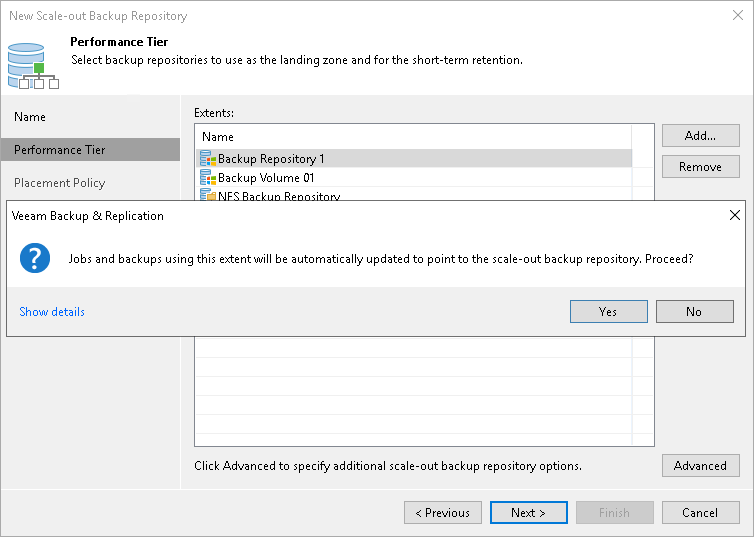This screenshot has height=537, width=754.
Task: Open Advanced repository options
Action: click(x=700, y=466)
